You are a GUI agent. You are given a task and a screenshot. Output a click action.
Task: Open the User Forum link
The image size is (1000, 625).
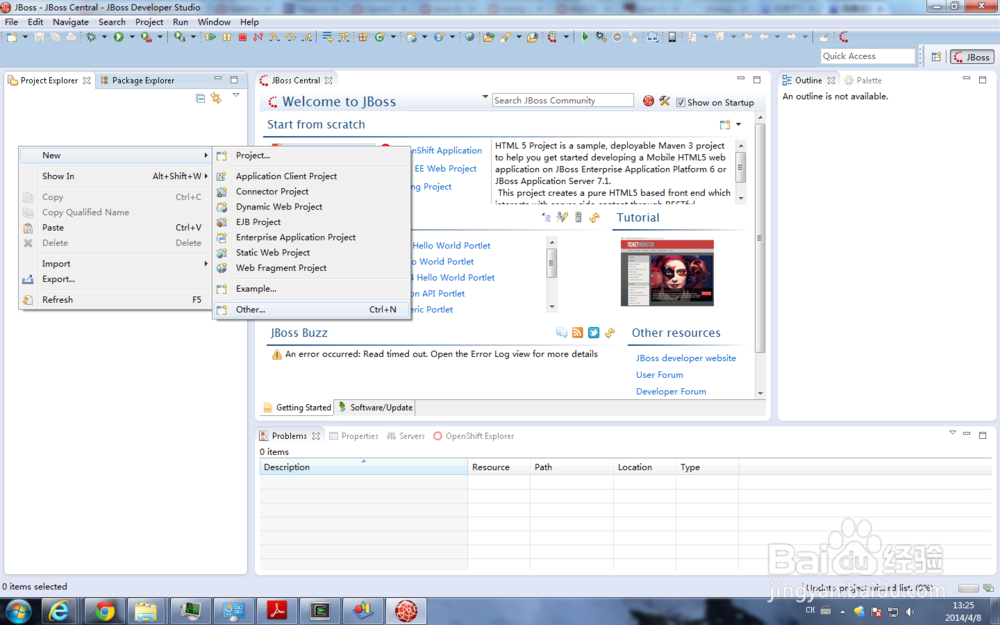659,375
